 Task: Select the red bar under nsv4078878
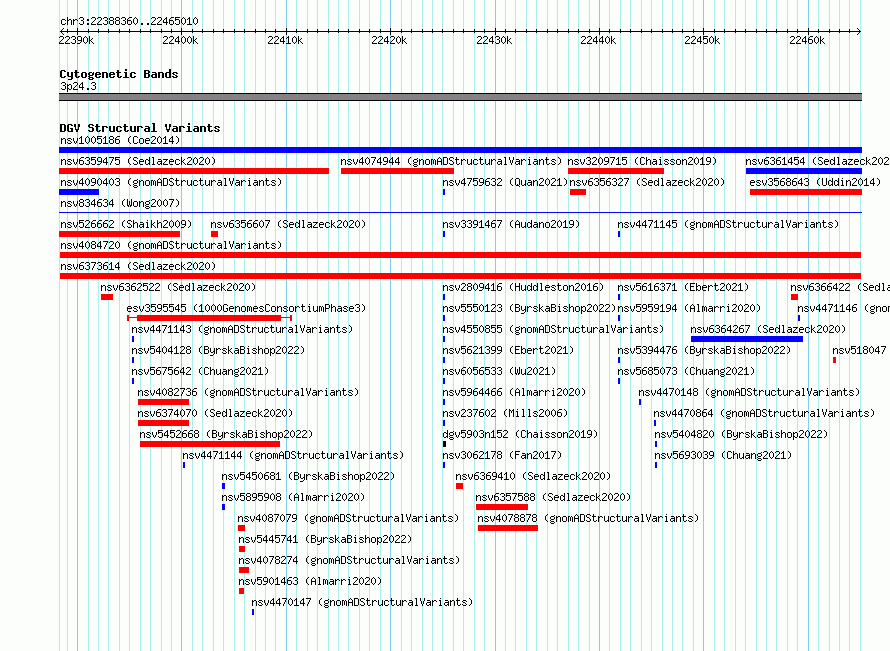click(508, 528)
